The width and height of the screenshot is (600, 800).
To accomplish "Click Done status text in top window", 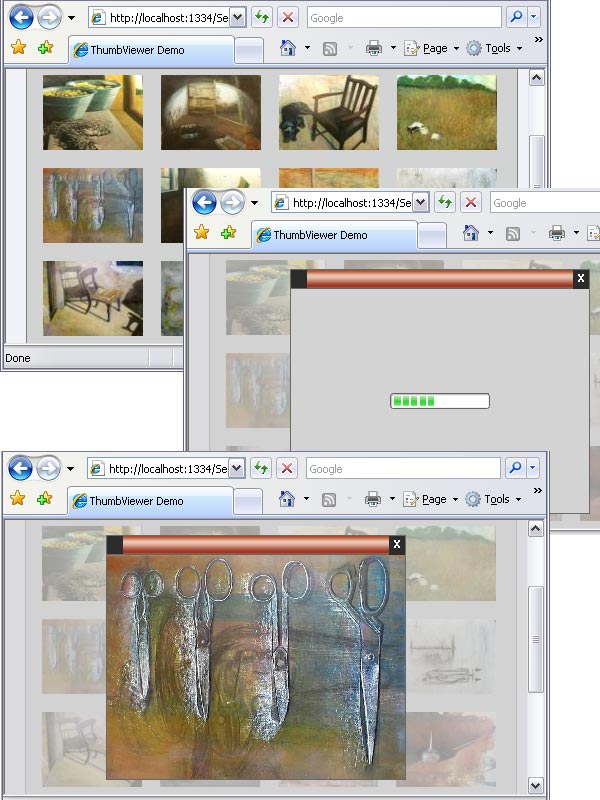I will click(18, 358).
